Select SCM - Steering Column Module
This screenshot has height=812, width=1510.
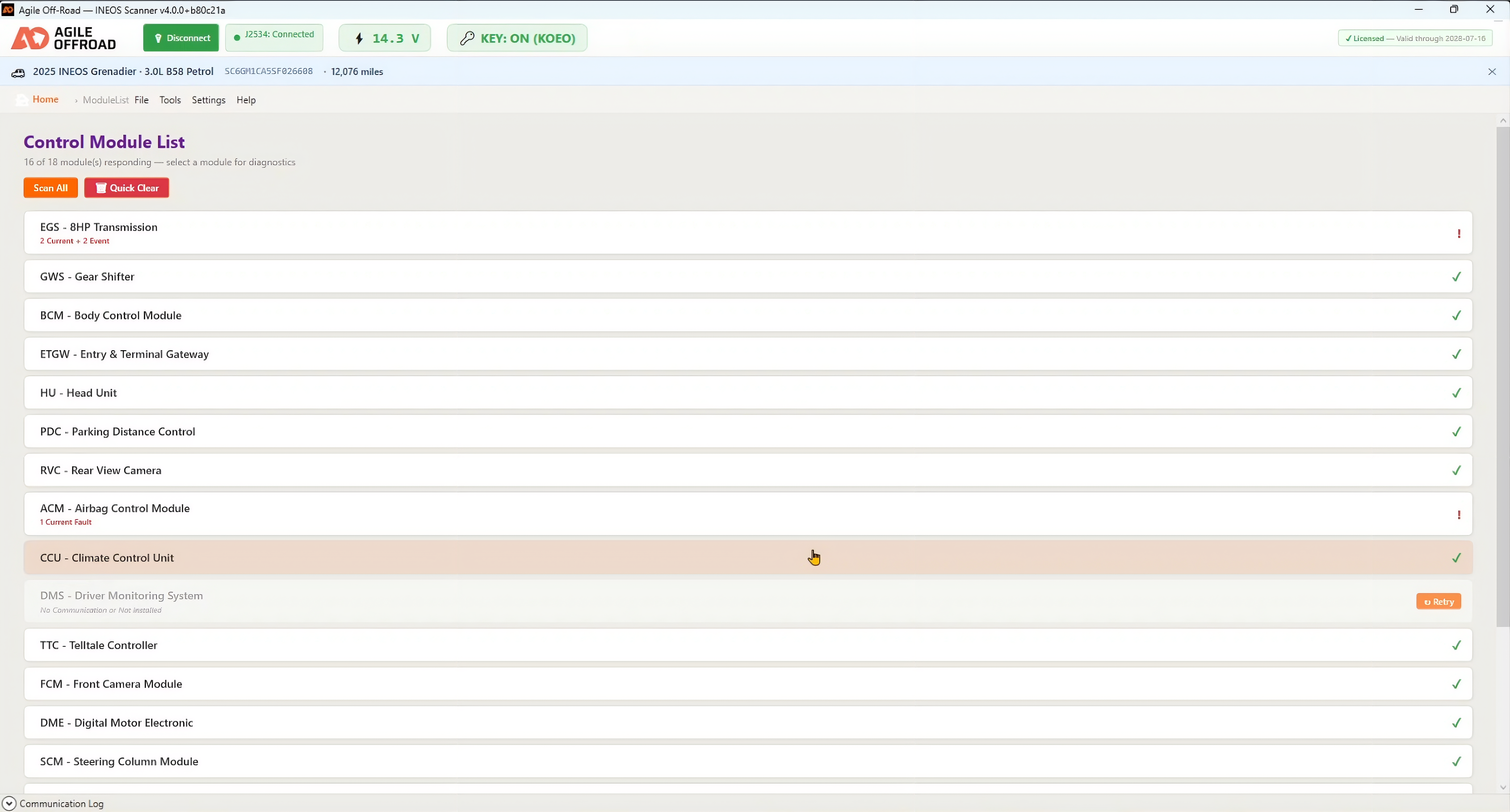(748, 761)
